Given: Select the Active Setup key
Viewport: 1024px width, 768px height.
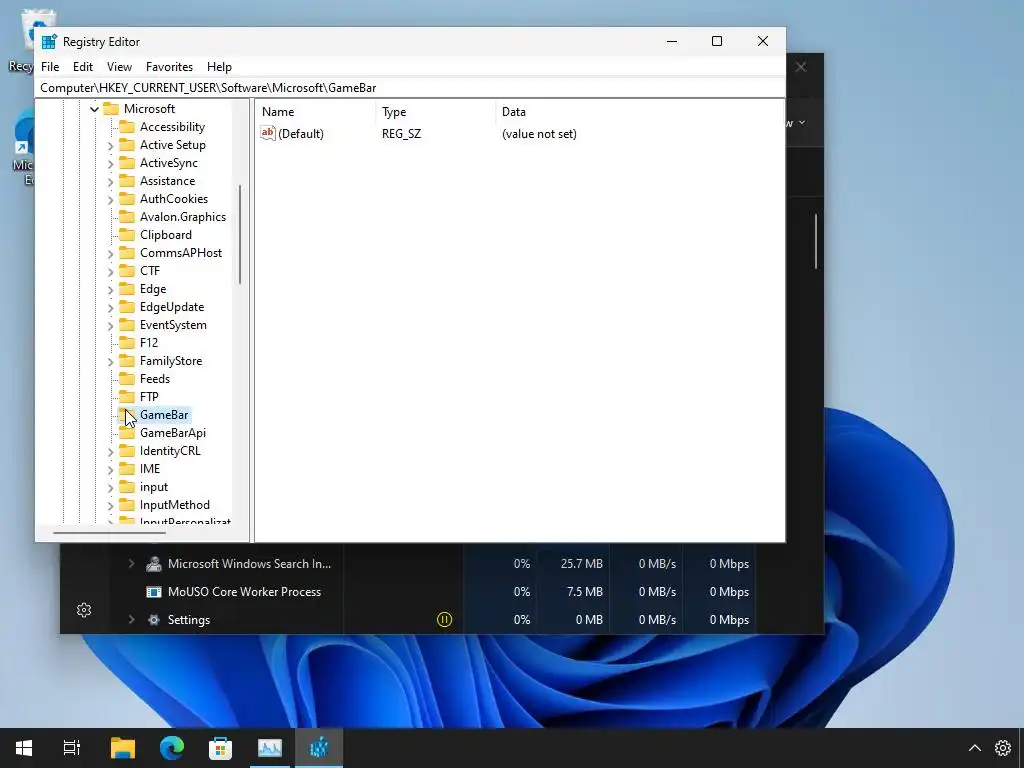Looking at the screenshot, I should point(172,145).
